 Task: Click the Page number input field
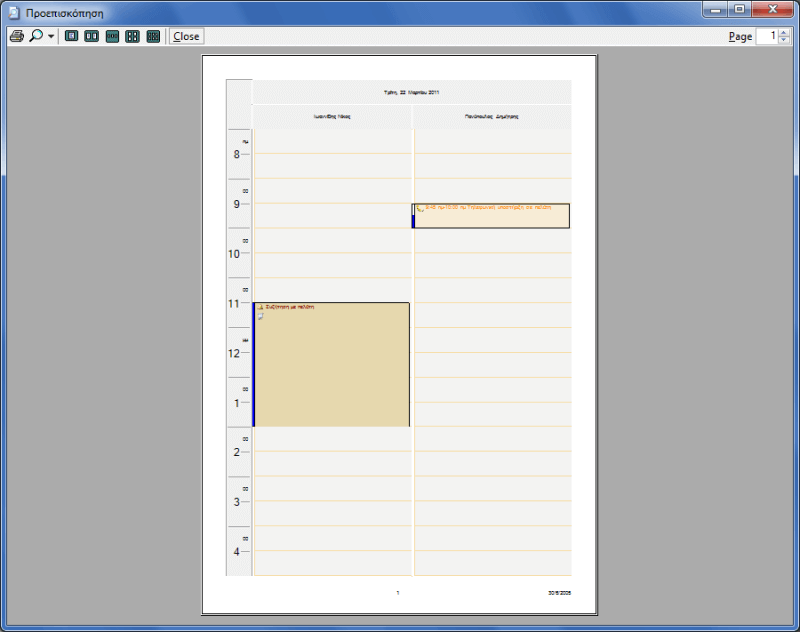coord(766,36)
